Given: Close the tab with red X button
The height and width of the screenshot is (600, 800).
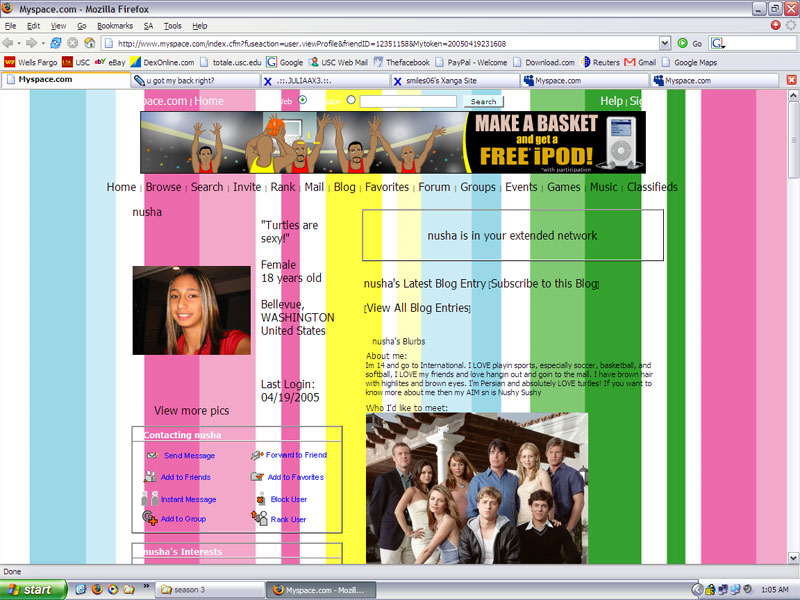Looking at the screenshot, I should pyautogui.click(x=791, y=80).
